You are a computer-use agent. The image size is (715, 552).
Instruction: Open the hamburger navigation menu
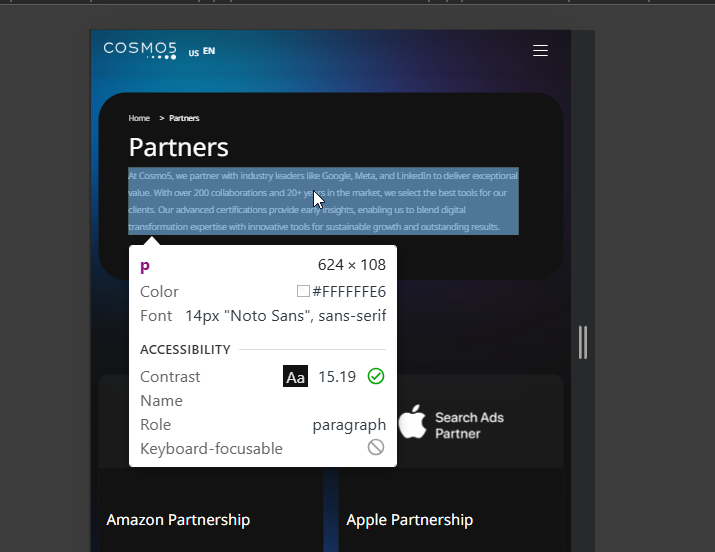[x=540, y=51]
